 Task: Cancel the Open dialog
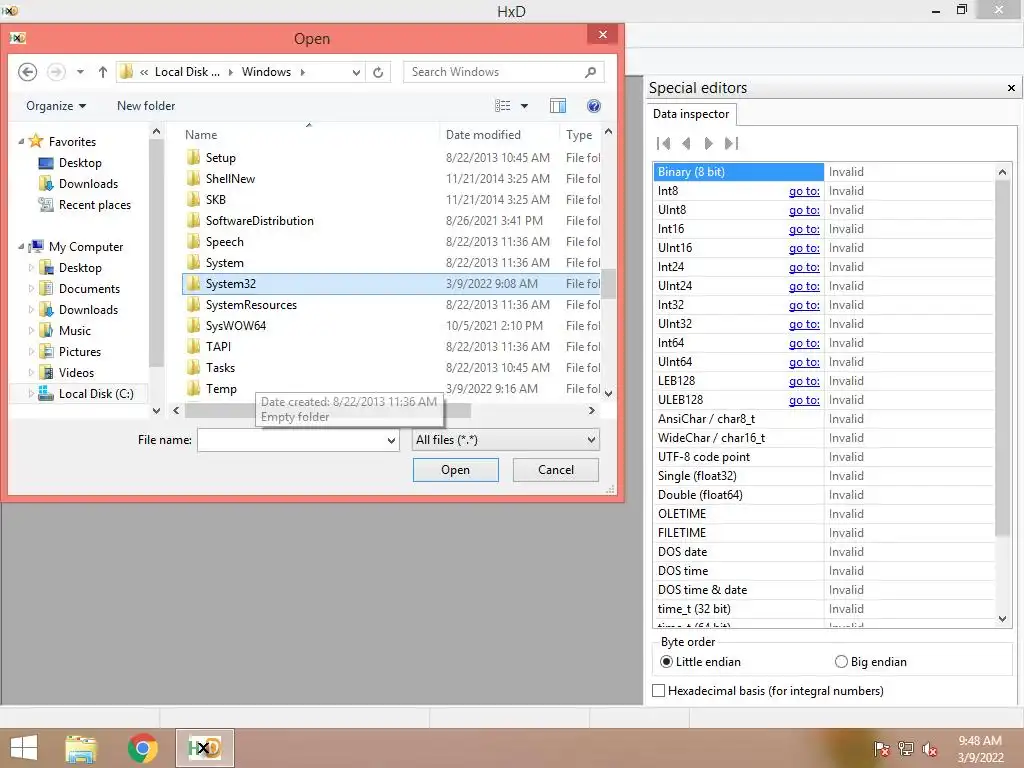[x=556, y=470]
